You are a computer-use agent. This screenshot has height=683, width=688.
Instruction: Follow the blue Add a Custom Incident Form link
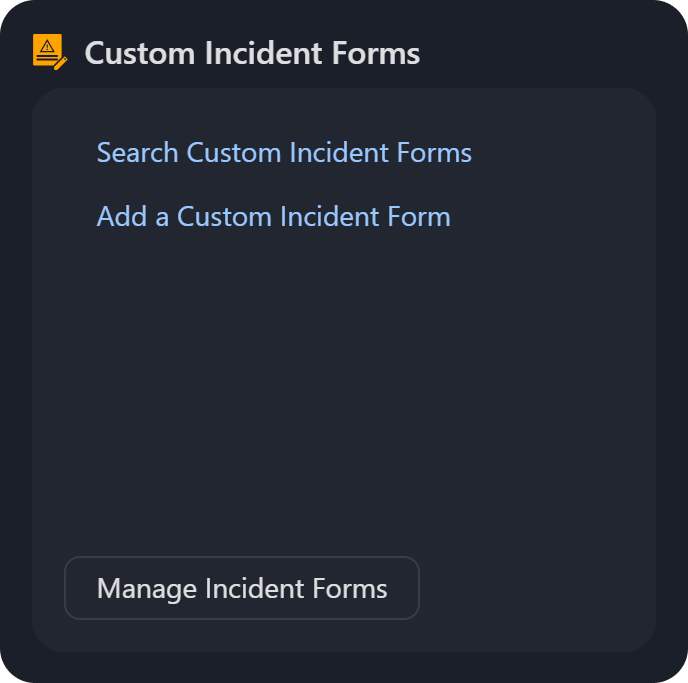coord(273,217)
